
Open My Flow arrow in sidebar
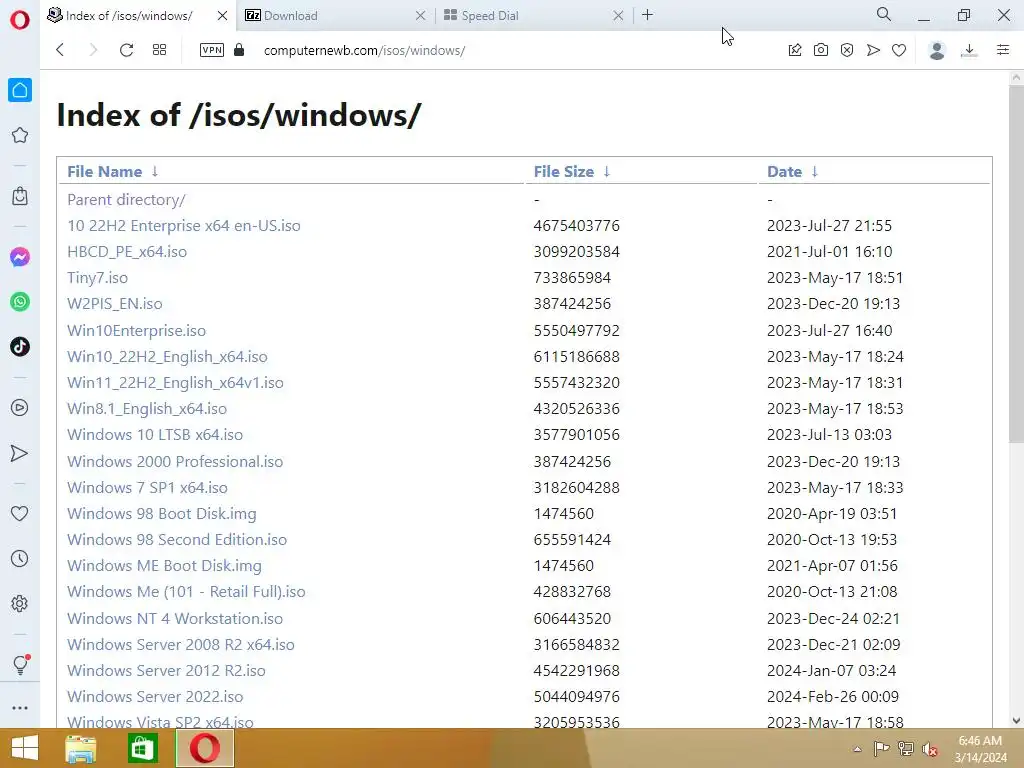pyautogui.click(x=20, y=453)
